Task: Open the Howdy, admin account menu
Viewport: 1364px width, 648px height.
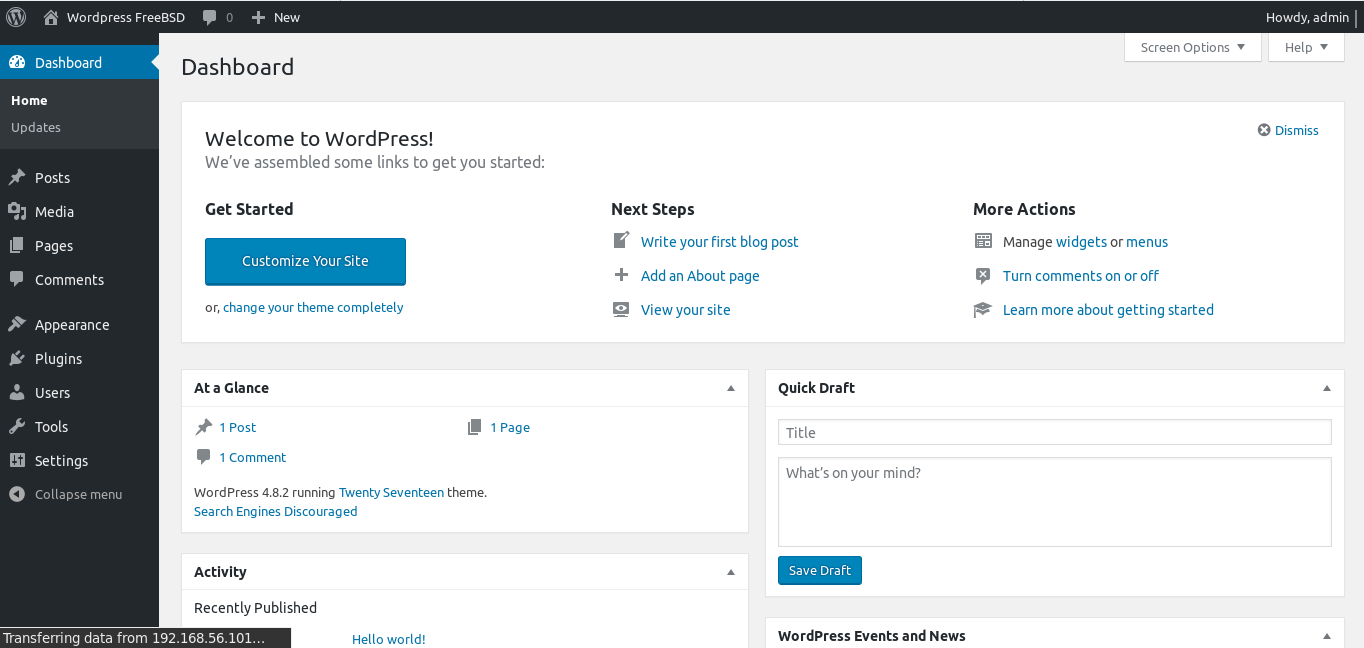Action: coord(1307,17)
